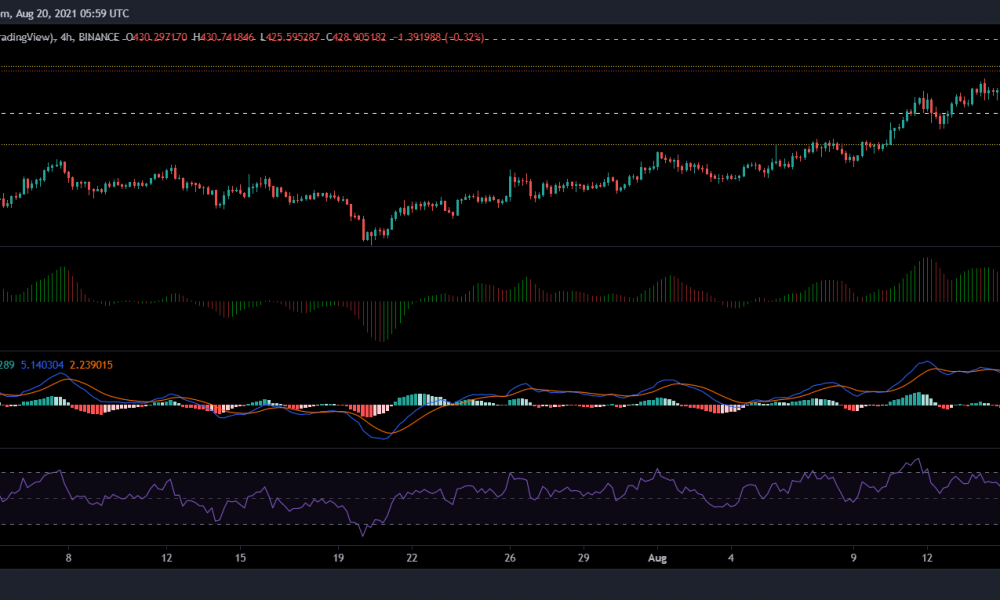Select the close value C428.905182
Image resolution: width=1000 pixels, height=600 pixels.
click(356, 38)
